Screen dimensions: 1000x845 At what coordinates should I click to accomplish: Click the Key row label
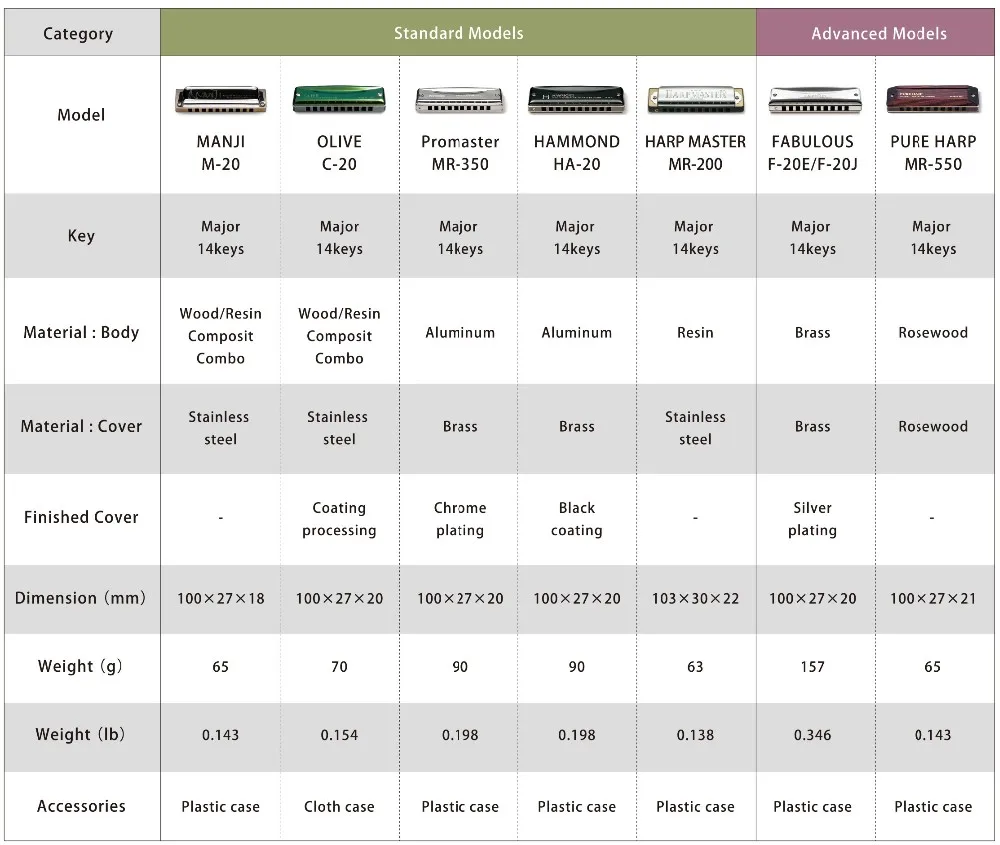pyautogui.click(x=81, y=235)
